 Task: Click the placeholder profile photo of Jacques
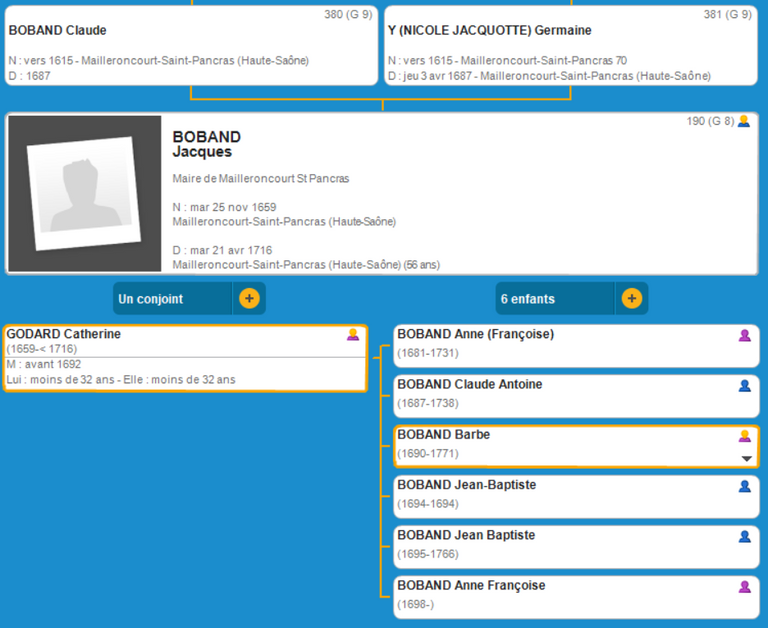[84, 194]
